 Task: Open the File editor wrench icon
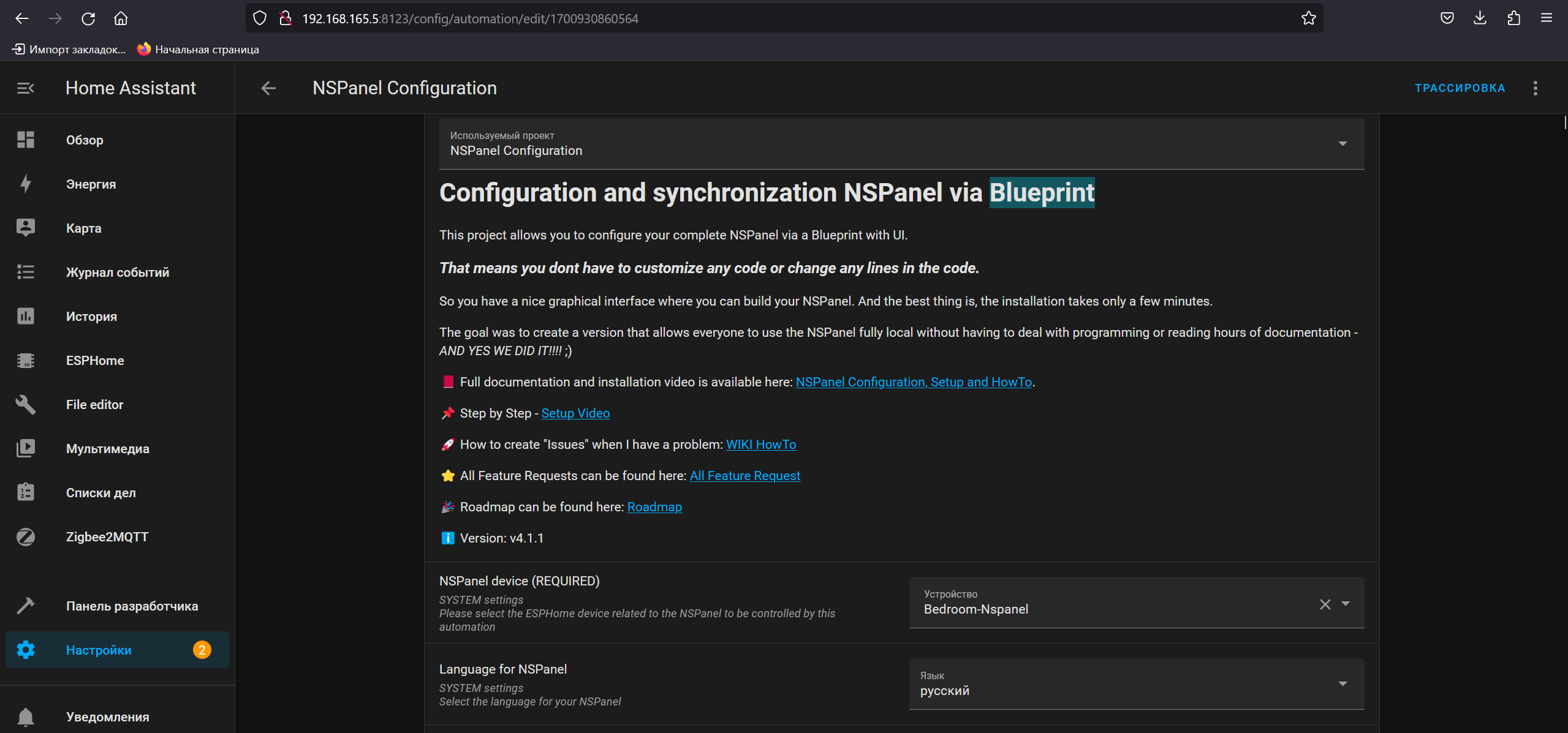click(x=26, y=405)
